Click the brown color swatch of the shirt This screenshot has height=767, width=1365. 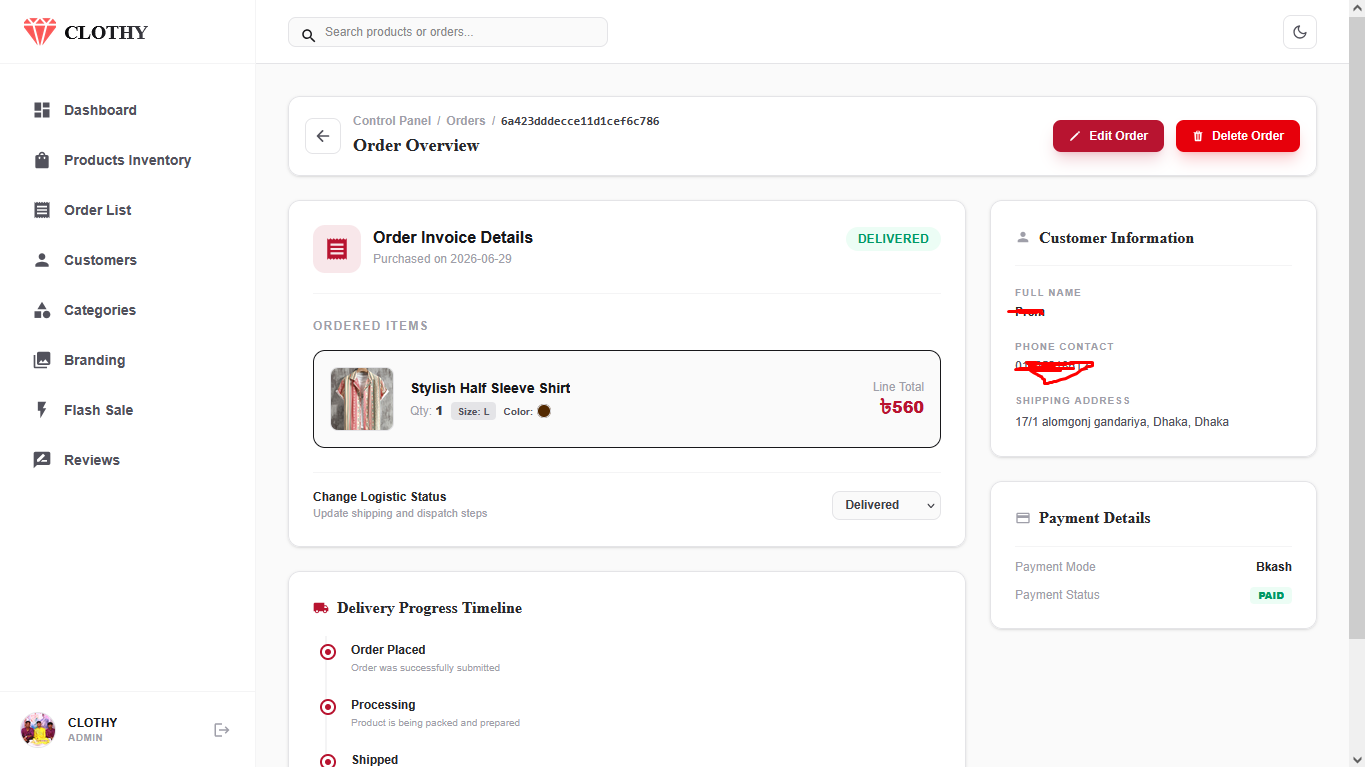click(544, 411)
